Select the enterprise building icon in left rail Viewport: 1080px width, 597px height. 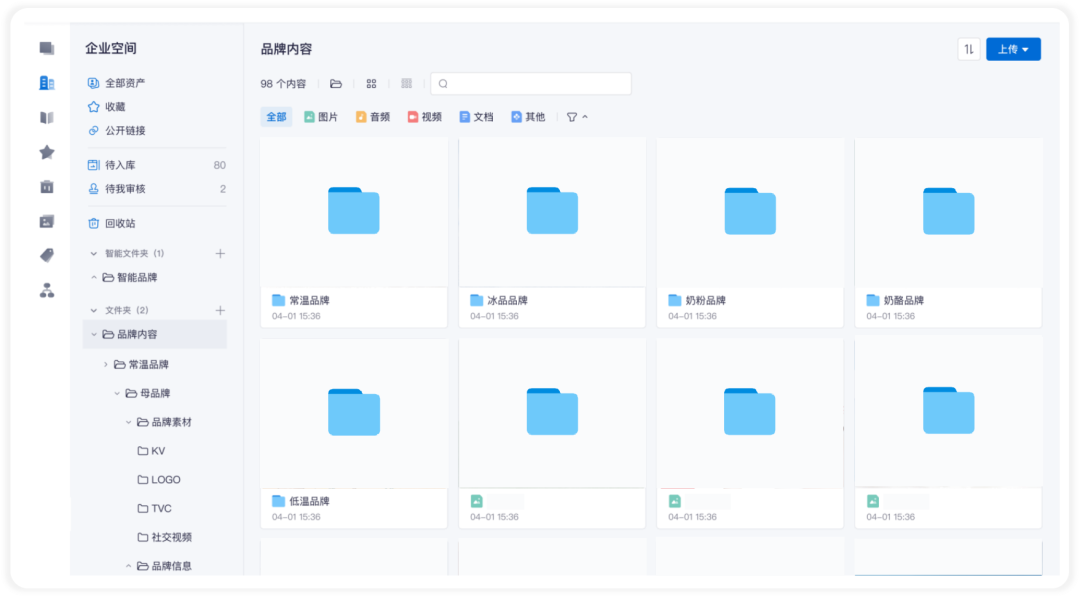[47, 83]
